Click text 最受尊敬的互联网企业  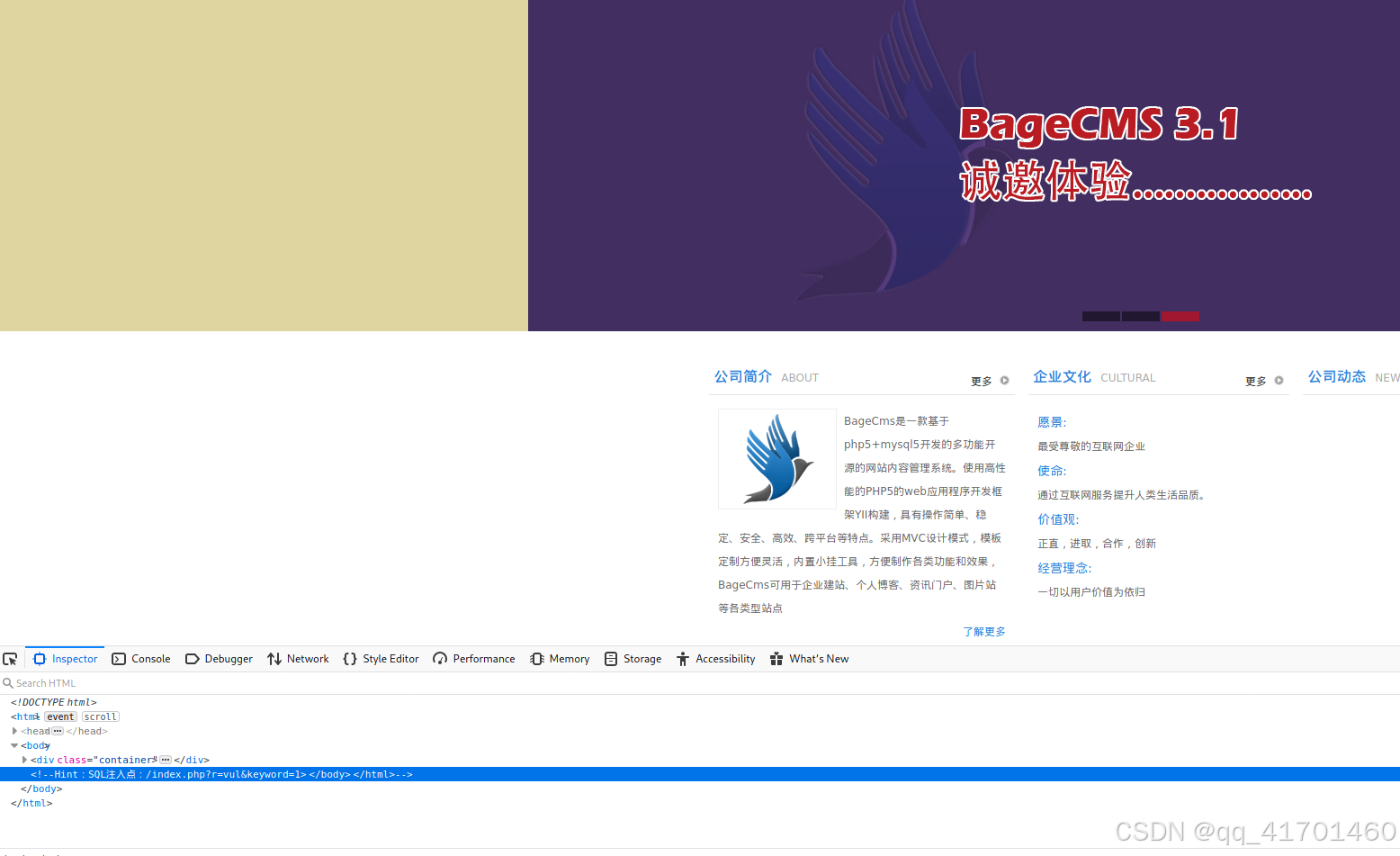tap(1091, 446)
